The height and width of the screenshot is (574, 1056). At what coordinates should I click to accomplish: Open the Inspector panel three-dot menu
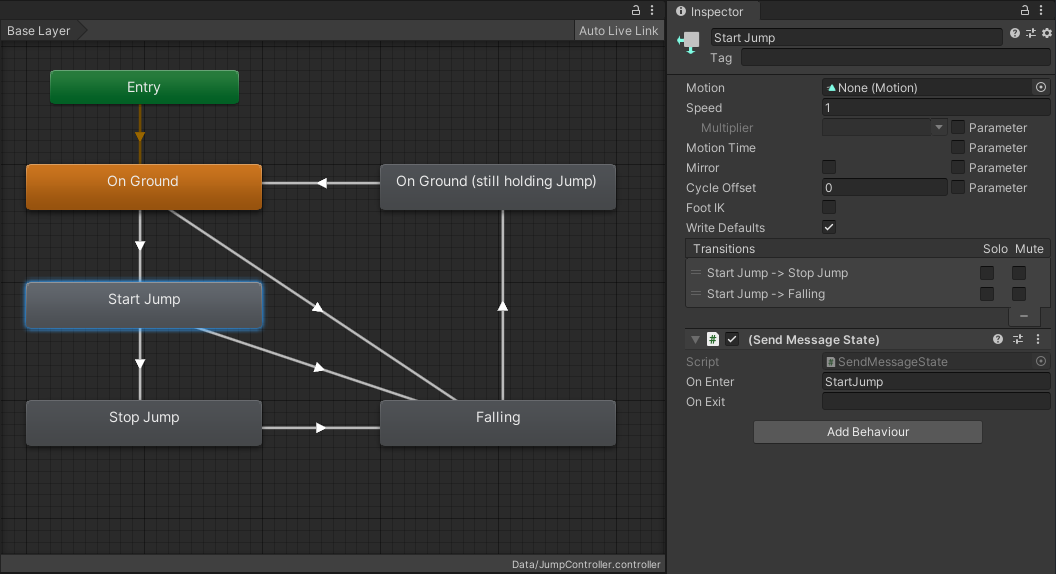1041,10
